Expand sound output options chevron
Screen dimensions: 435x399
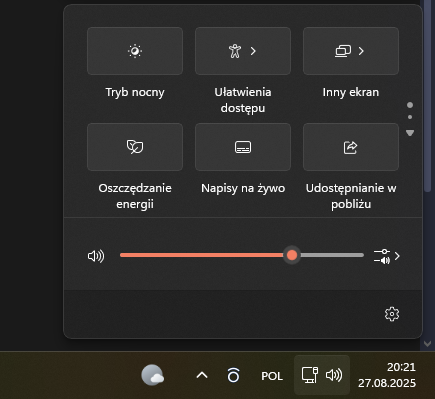(x=397, y=256)
